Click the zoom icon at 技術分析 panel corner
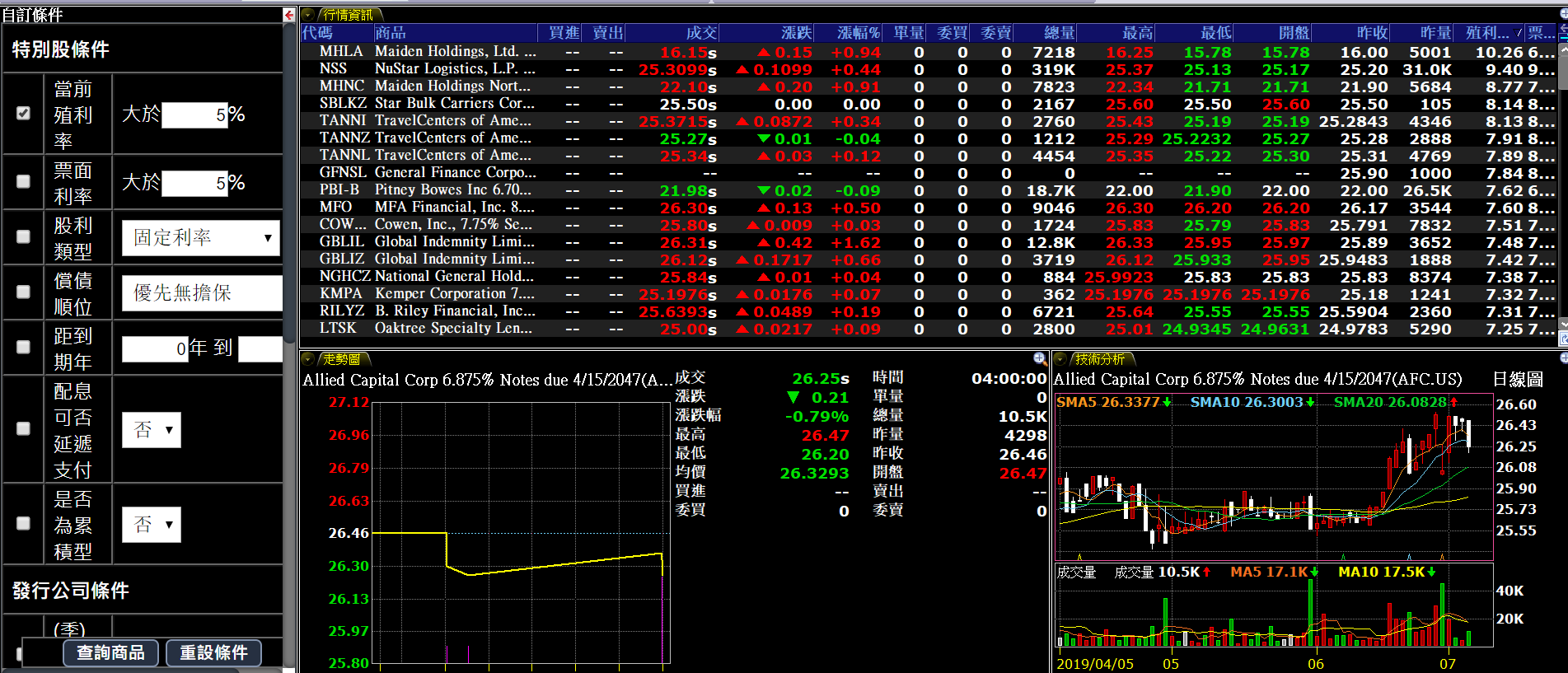 pyautogui.click(x=1563, y=358)
